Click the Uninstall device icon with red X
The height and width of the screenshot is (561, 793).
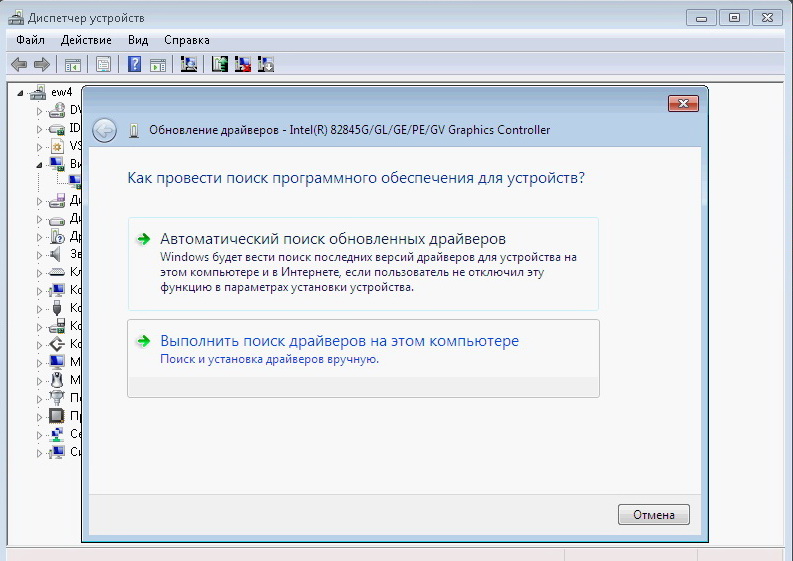[243, 64]
